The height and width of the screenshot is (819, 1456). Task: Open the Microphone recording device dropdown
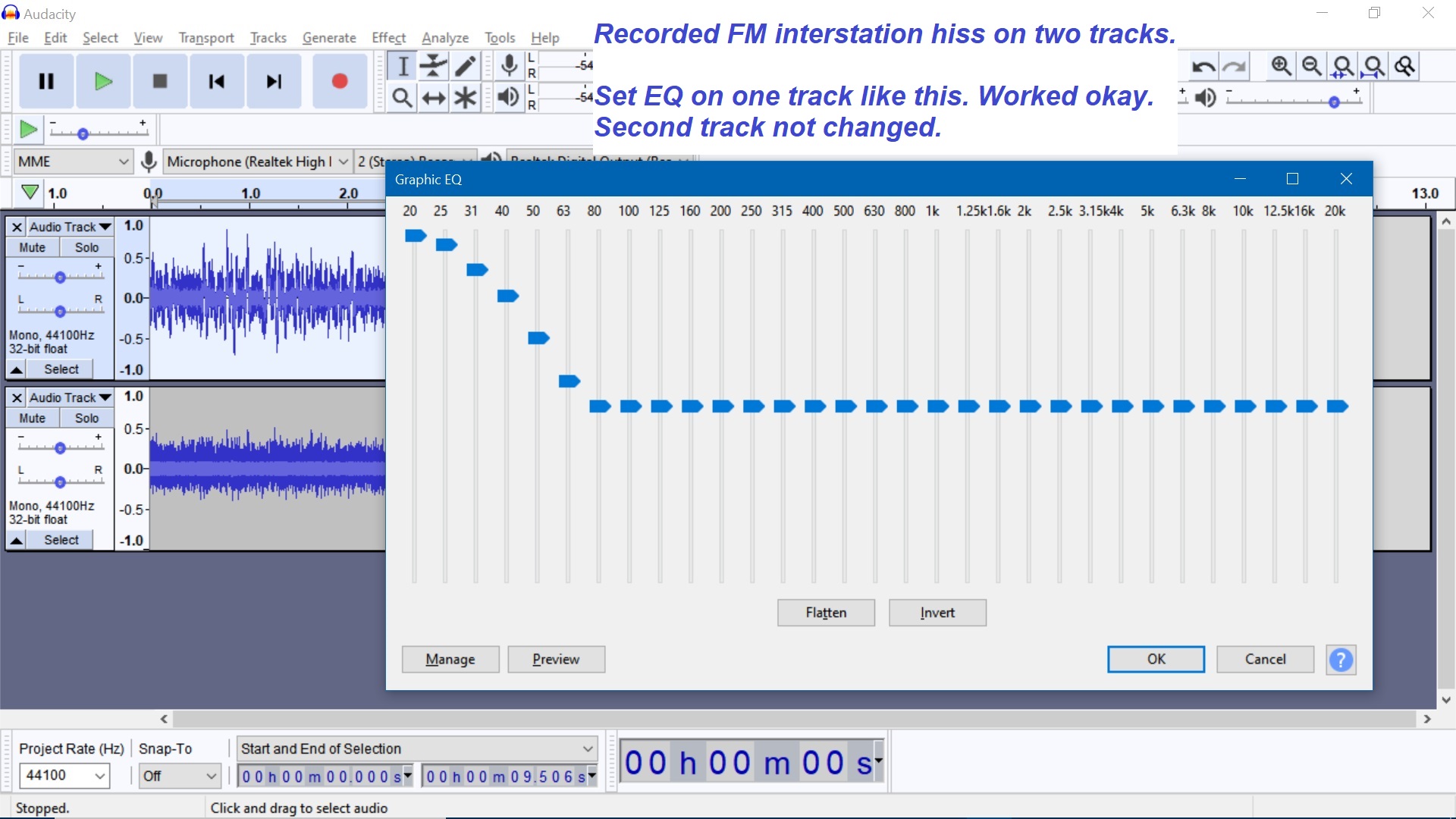click(x=257, y=162)
